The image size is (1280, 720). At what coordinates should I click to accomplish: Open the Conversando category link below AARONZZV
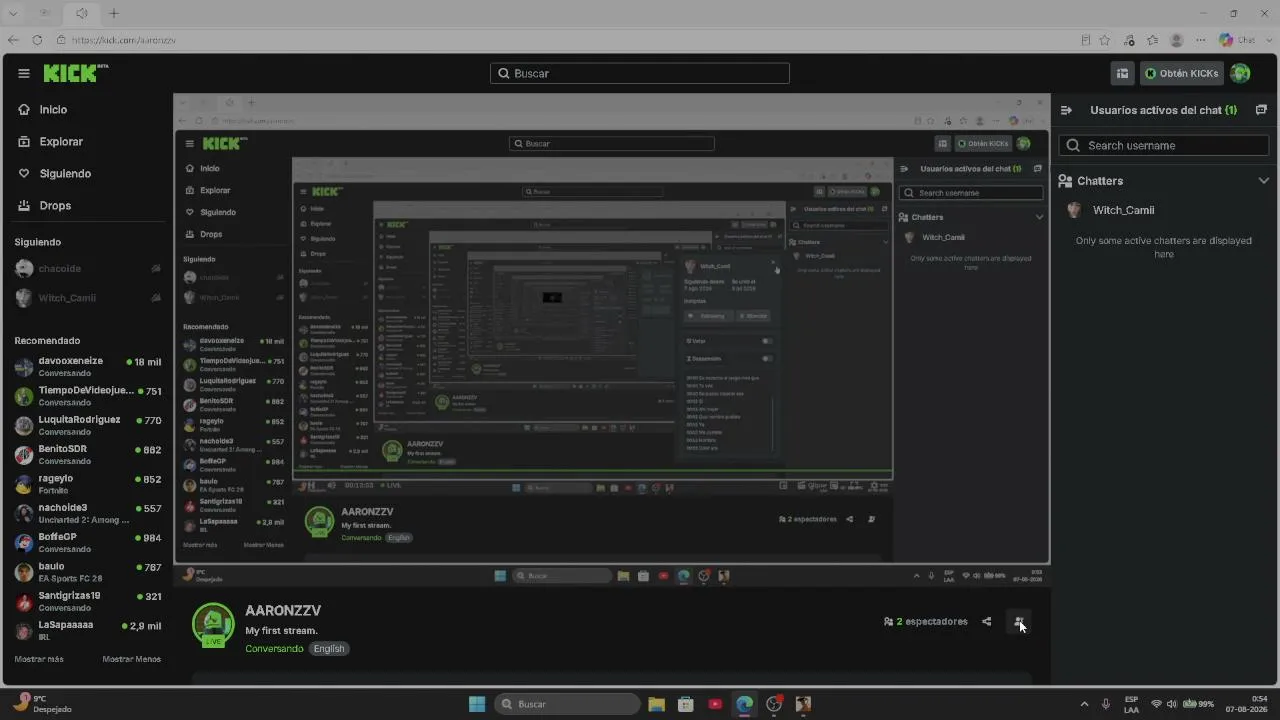coord(274,649)
